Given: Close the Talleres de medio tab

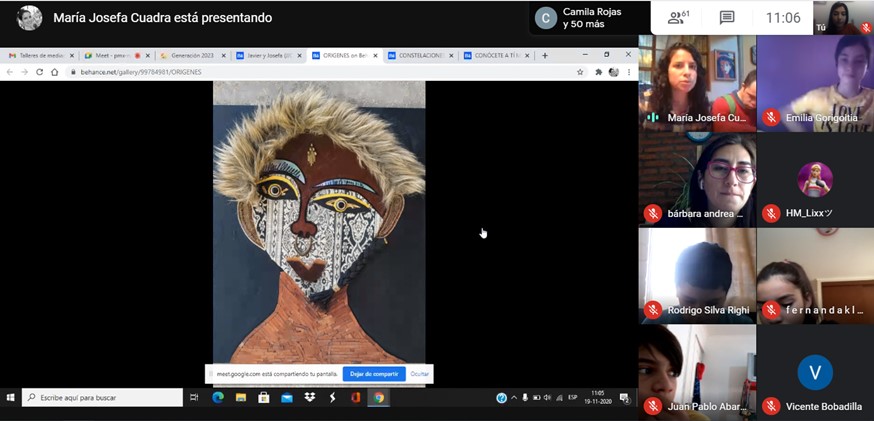Looking at the screenshot, I should [x=72, y=56].
